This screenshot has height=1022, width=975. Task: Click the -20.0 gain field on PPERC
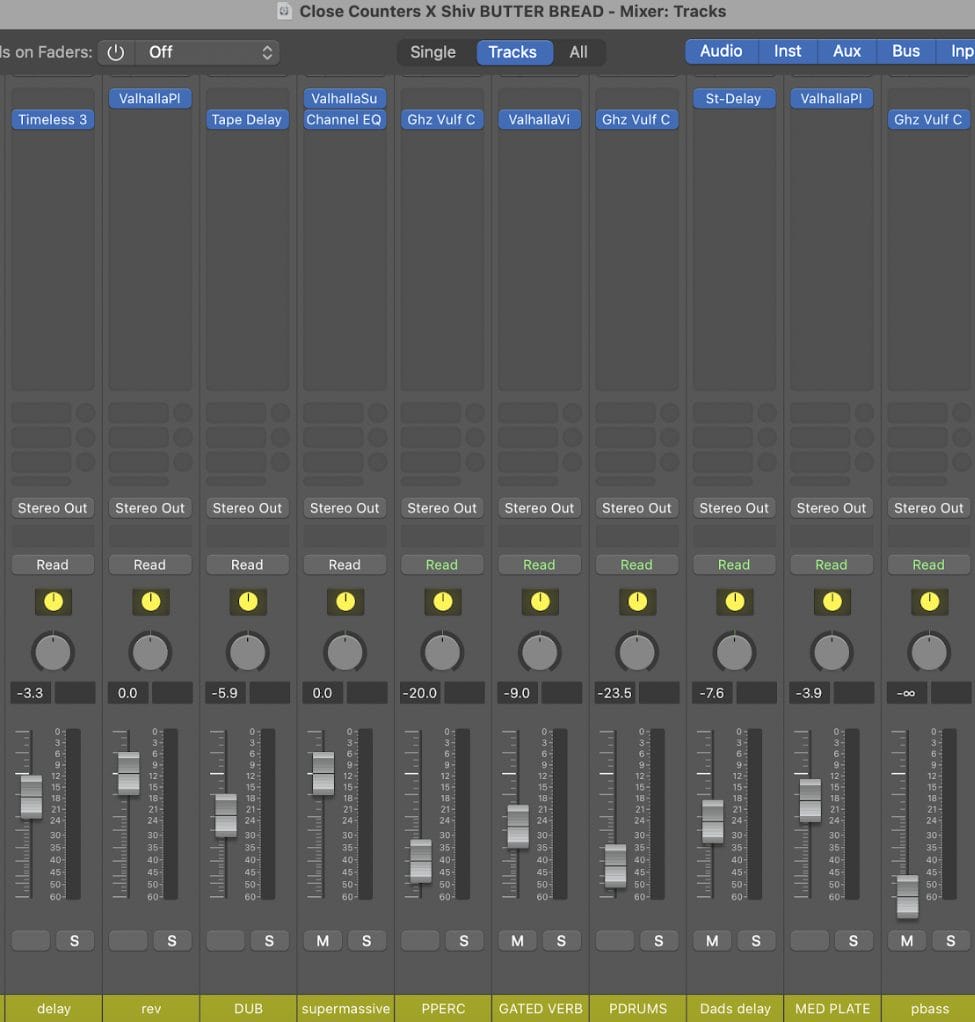pyautogui.click(x=421, y=693)
